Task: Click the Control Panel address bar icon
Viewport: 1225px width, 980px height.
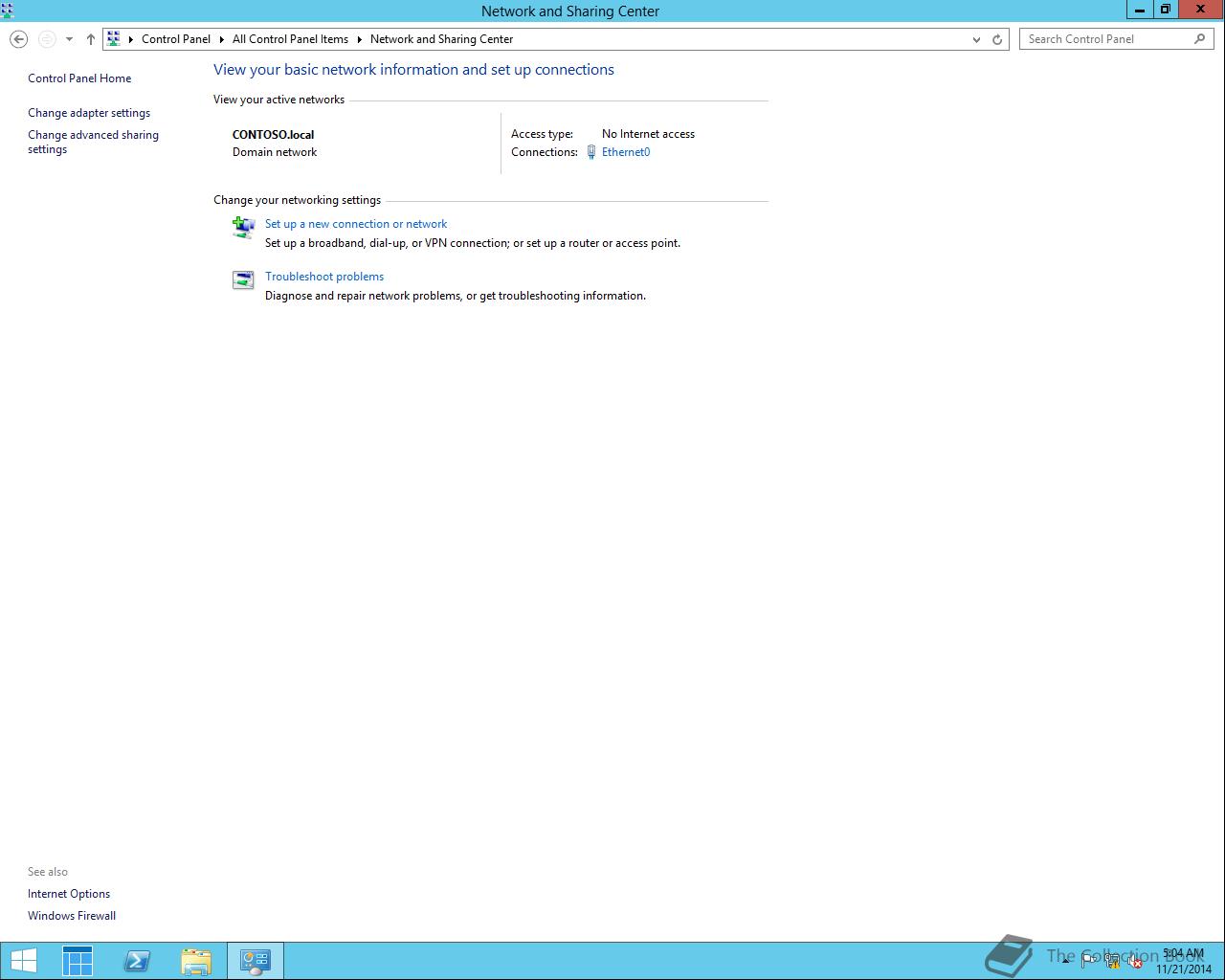Action: 114,39
